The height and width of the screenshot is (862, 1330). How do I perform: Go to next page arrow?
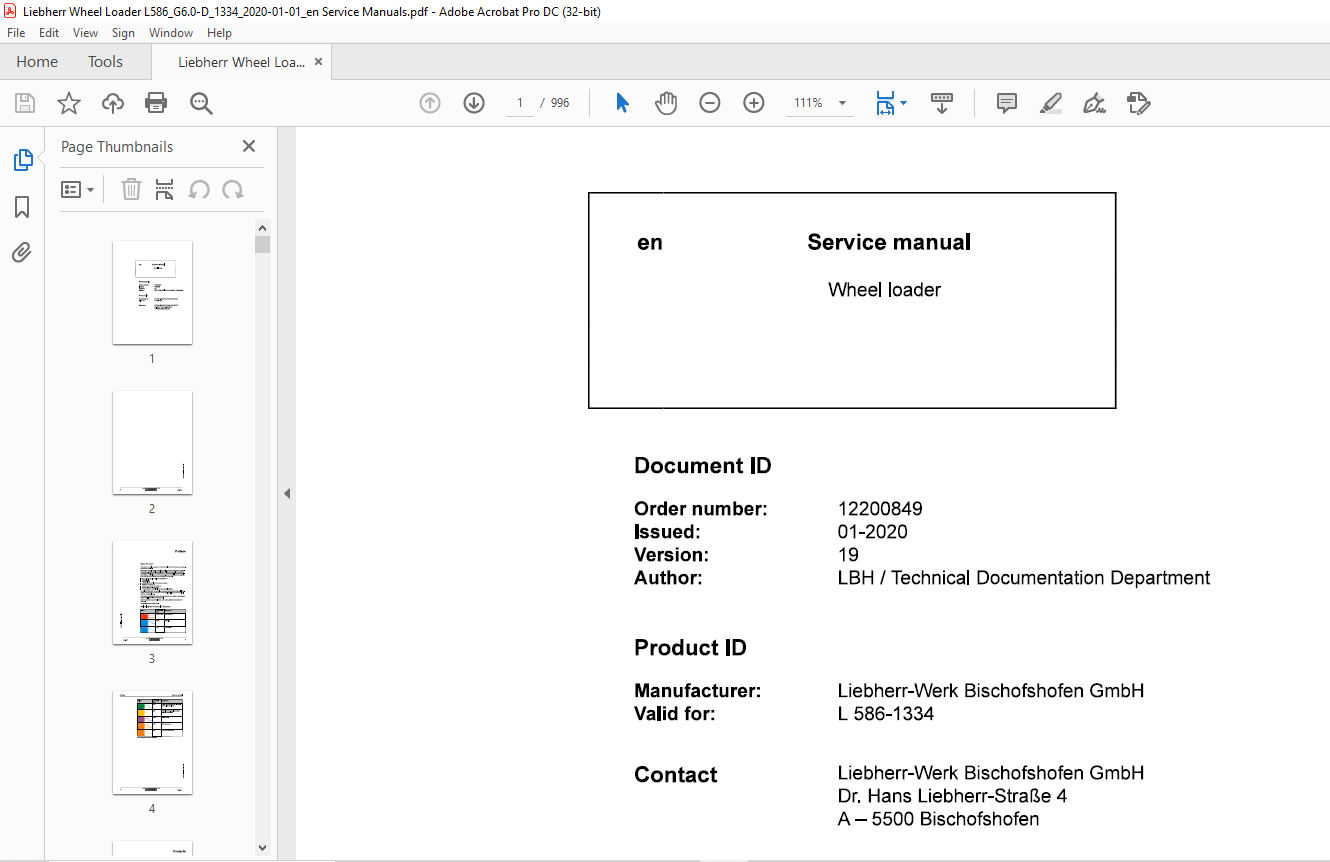coord(474,103)
